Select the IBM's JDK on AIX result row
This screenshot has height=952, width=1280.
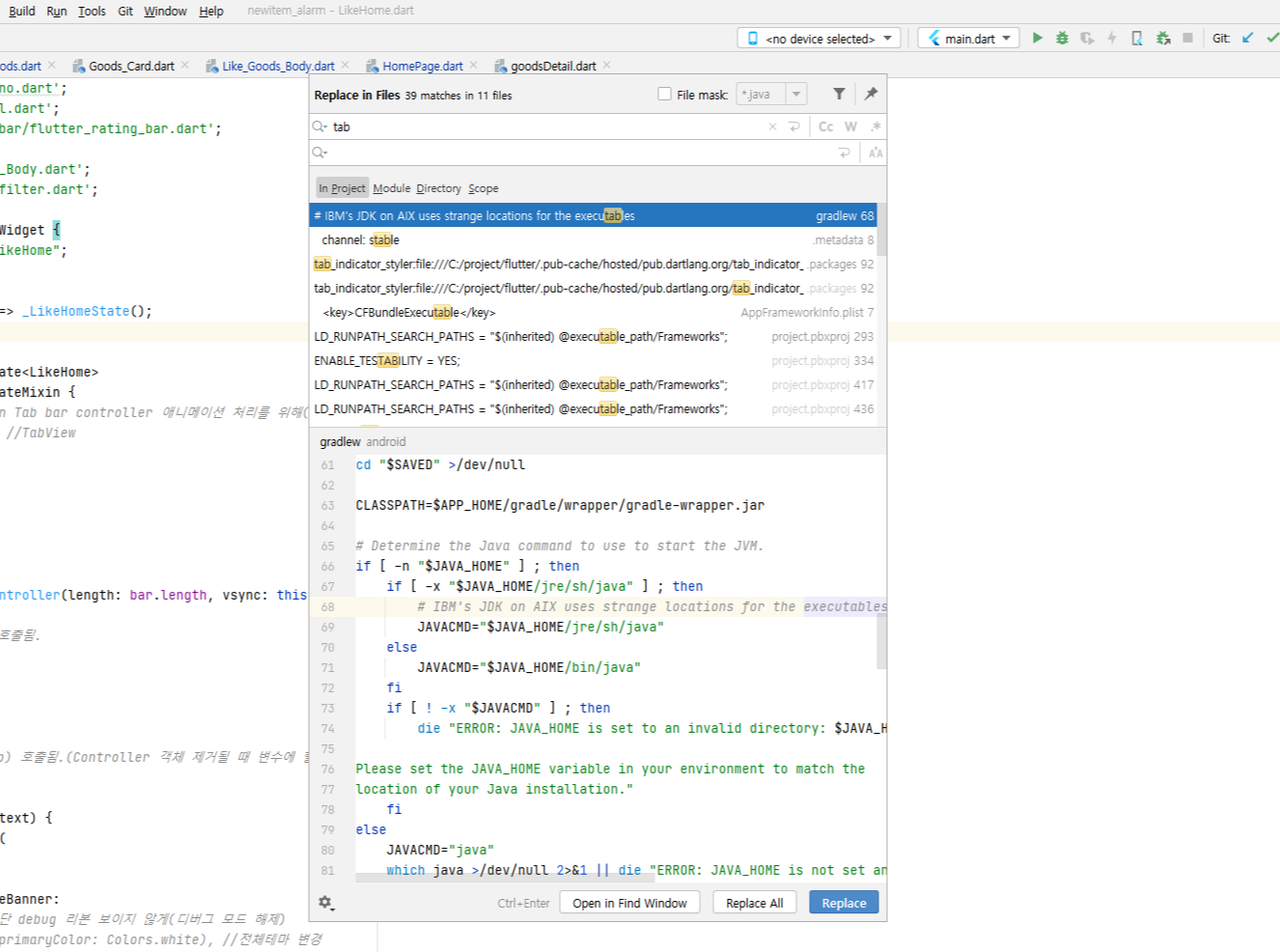(x=593, y=215)
